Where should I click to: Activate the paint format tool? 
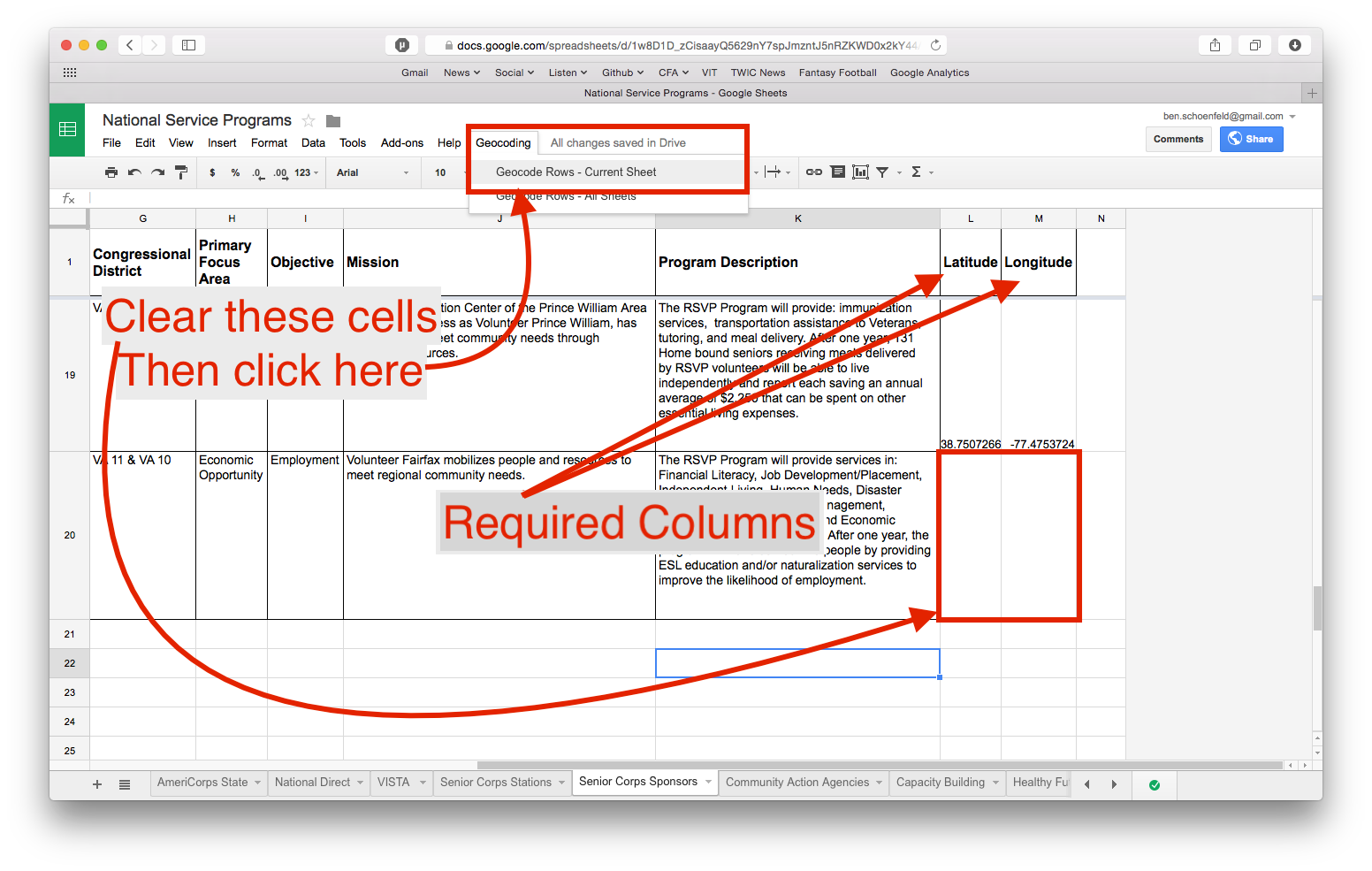181,172
